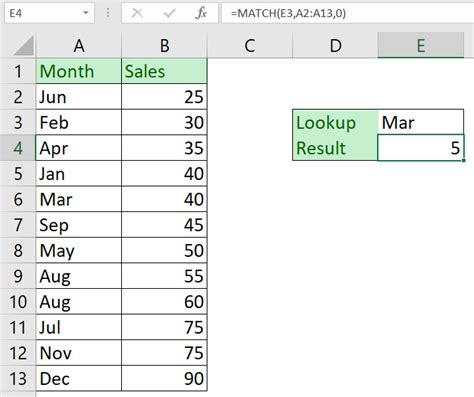Click the formula bar options dots handle
The width and height of the screenshot is (474, 397).
coord(108,13)
